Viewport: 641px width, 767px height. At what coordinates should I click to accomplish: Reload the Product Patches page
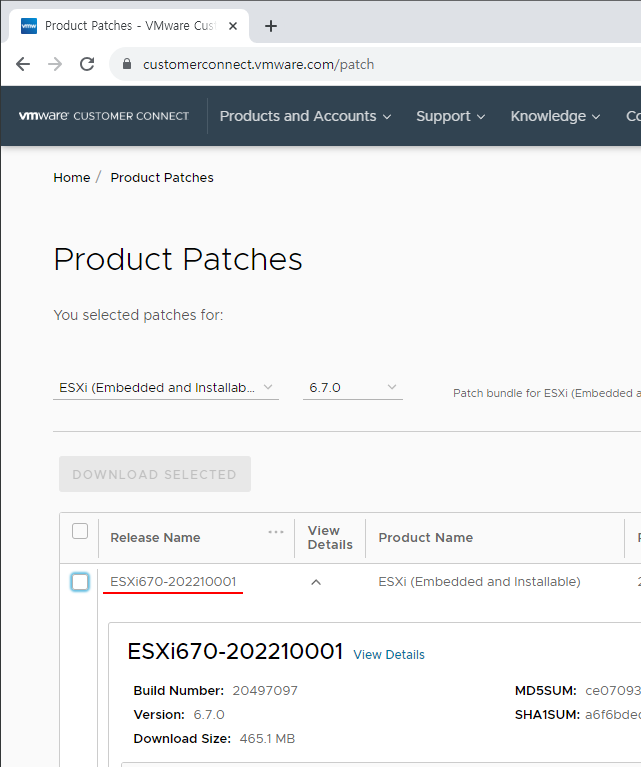pyautogui.click(x=87, y=64)
